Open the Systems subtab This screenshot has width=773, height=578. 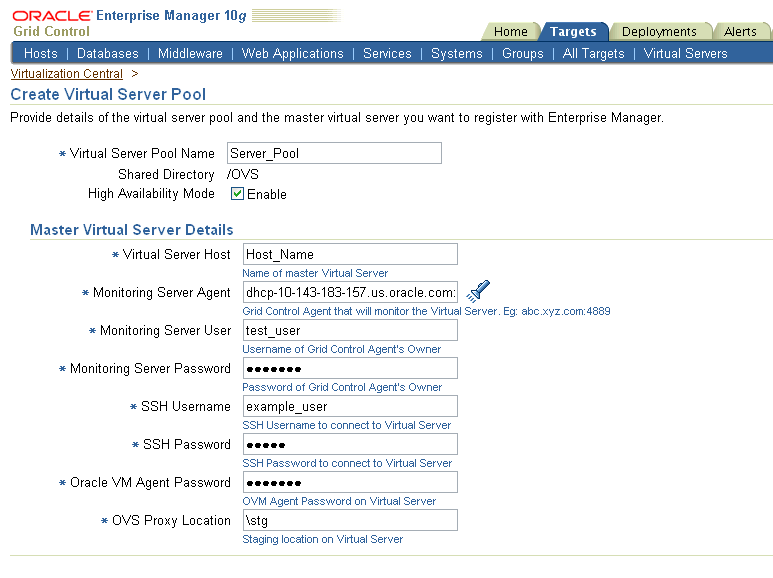457,53
